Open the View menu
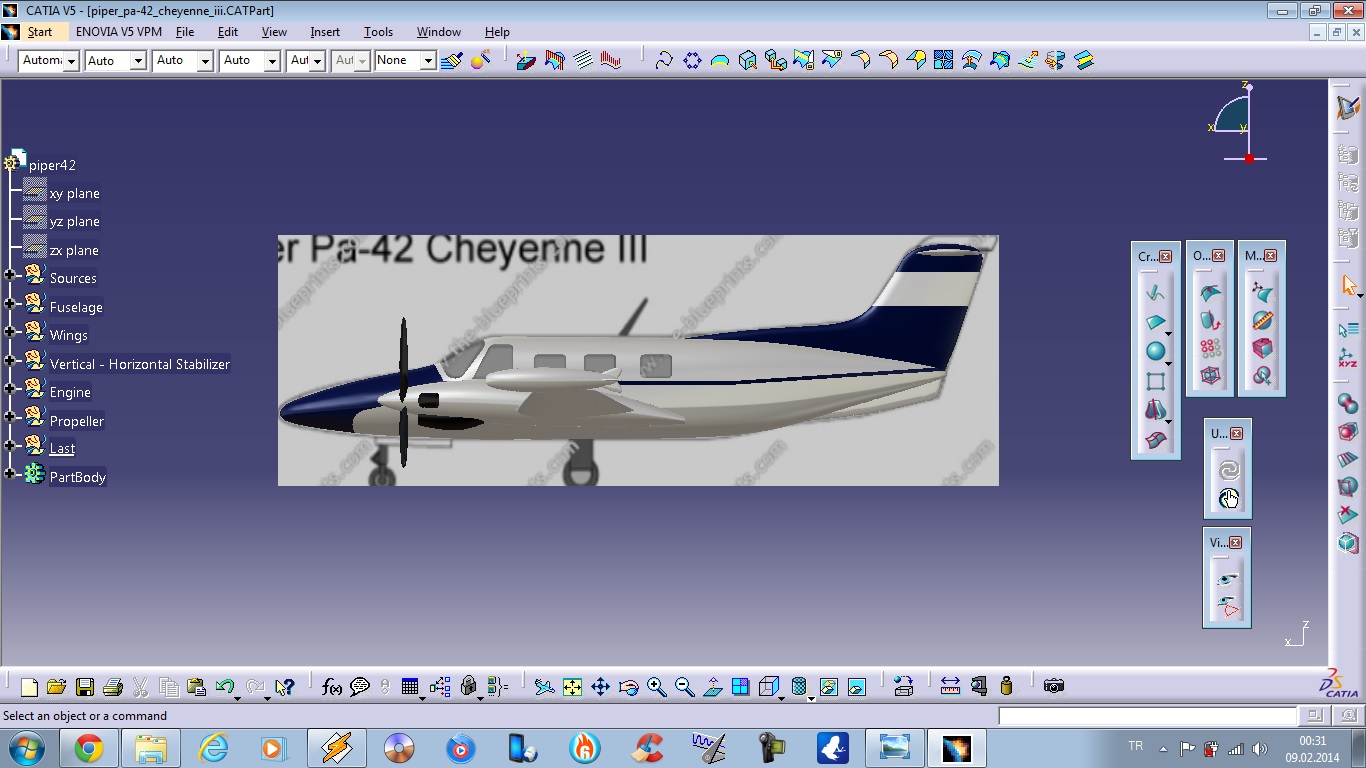1366x768 pixels. 274,32
